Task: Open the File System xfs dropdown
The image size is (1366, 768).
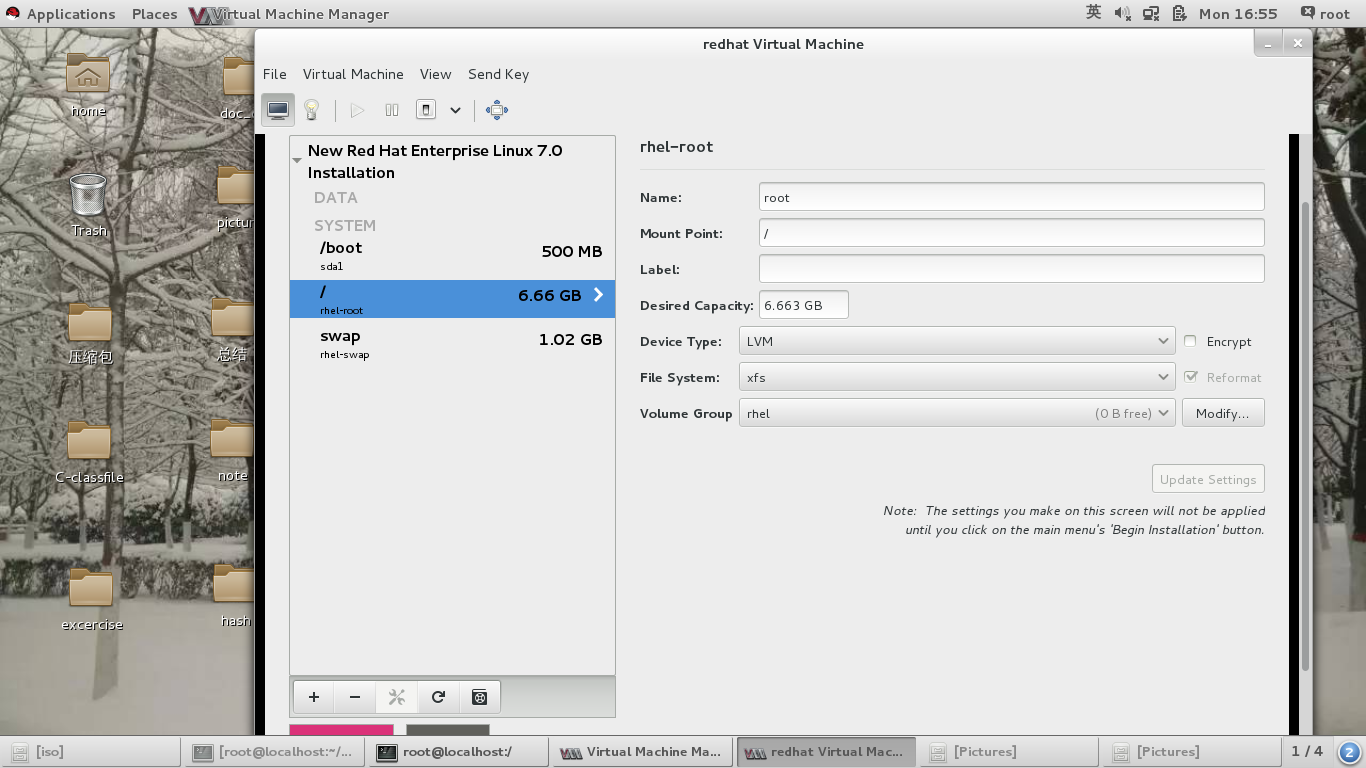Action: tap(956, 377)
